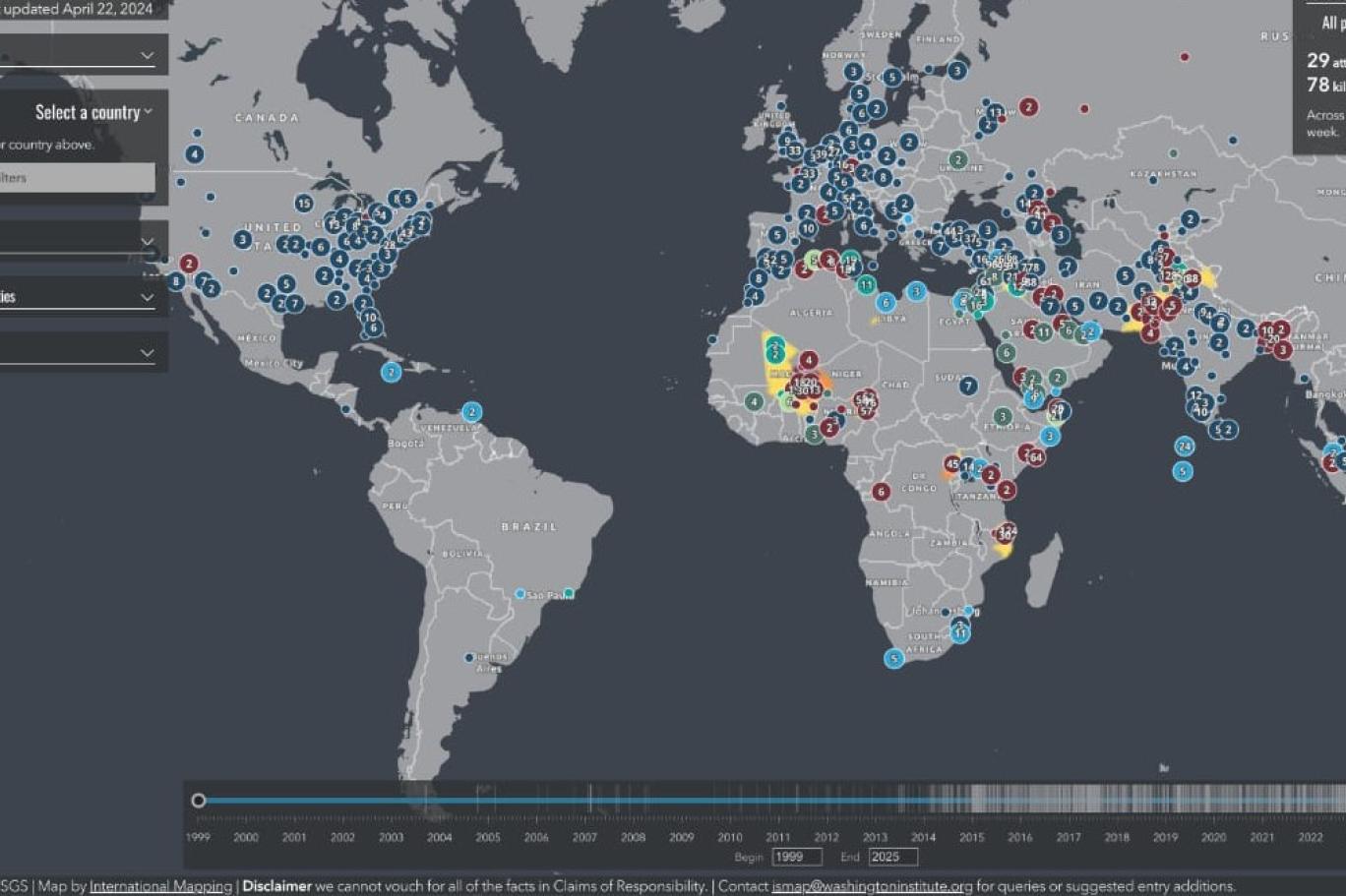This screenshot has height=896, width=1346.
Task: Click the ismap@washingtoninstitute.org contact link
Action: pyautogui.click(x=872, y=886)
